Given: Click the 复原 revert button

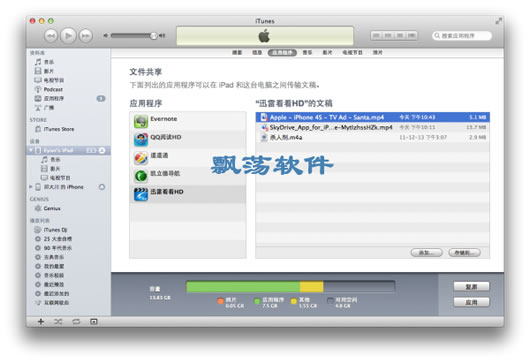Looking at the screenshot, I should tap(471, 287).
